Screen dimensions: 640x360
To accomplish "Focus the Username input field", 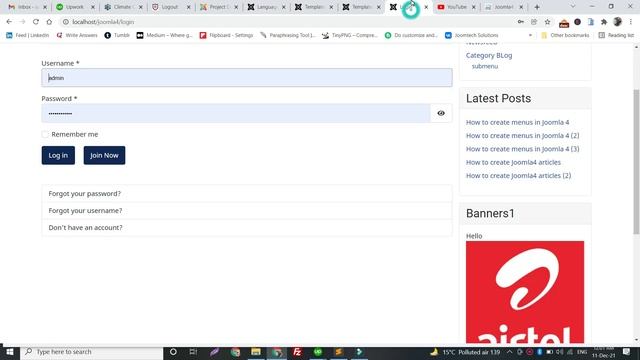I will click(x=247, y=78).
